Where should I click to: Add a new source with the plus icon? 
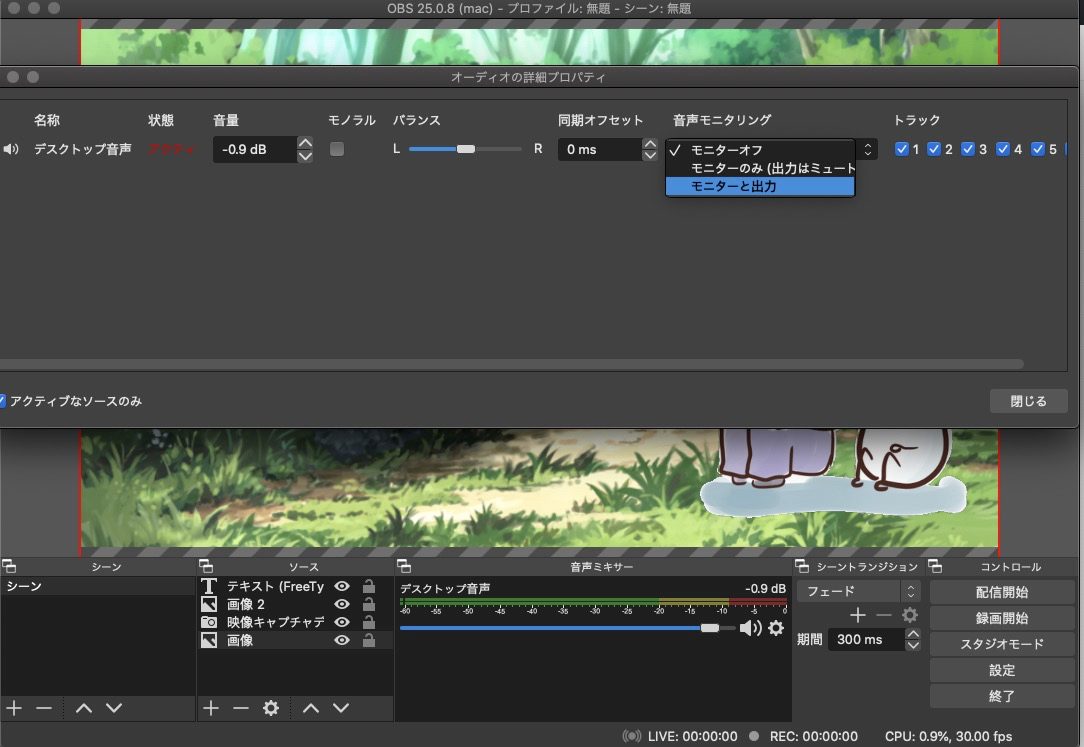tap(211, 708)
